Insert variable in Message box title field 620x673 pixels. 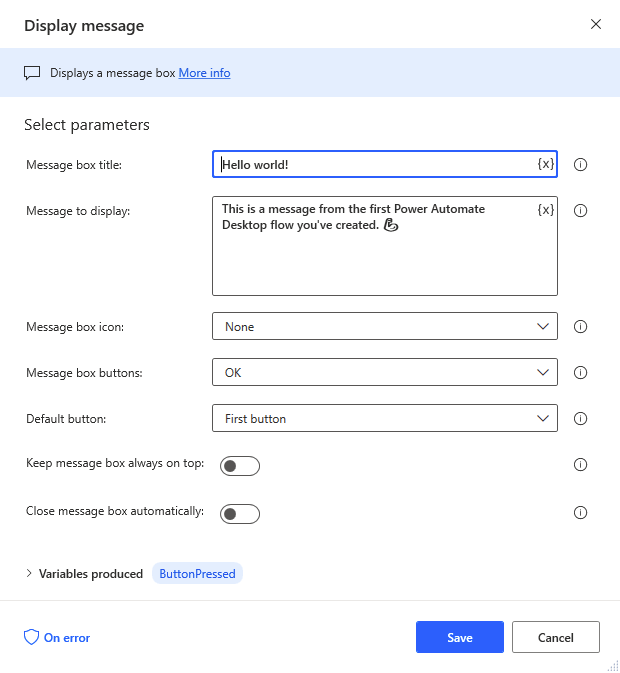tap(545, 164)
